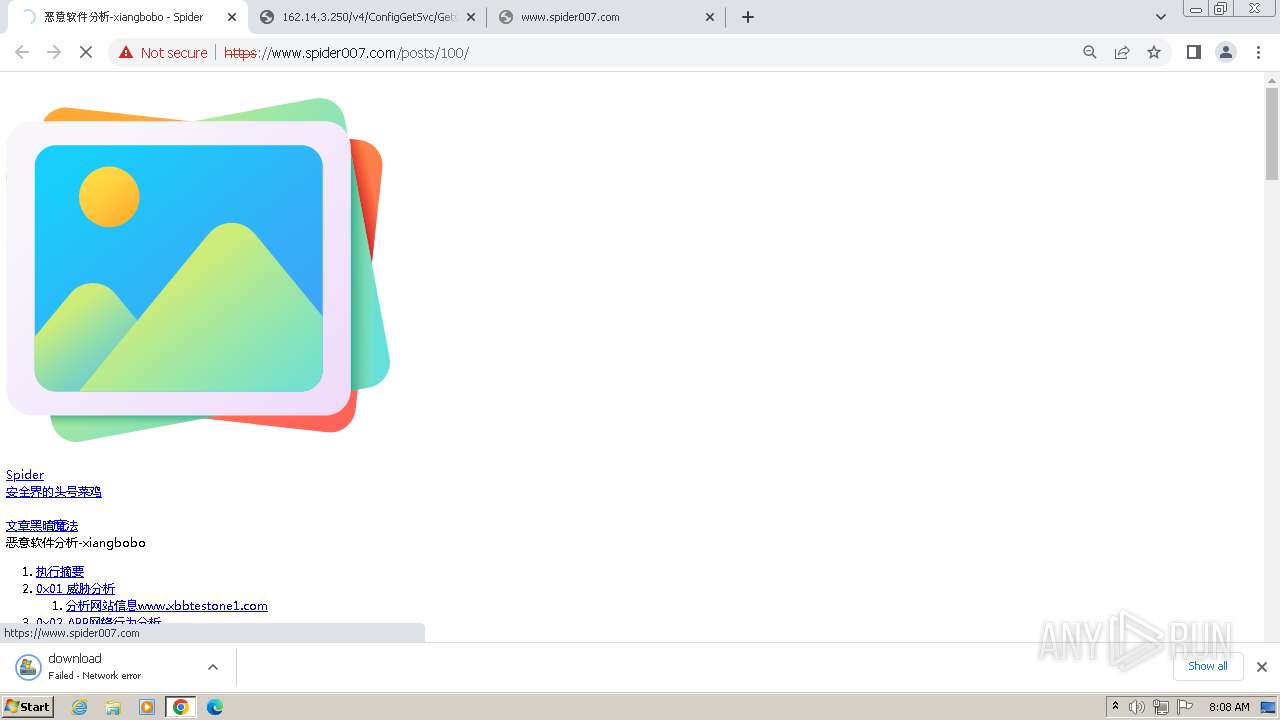Bookmark this page with the star
Viewport: 1280px width, 720px height.
pos(1154,52)
